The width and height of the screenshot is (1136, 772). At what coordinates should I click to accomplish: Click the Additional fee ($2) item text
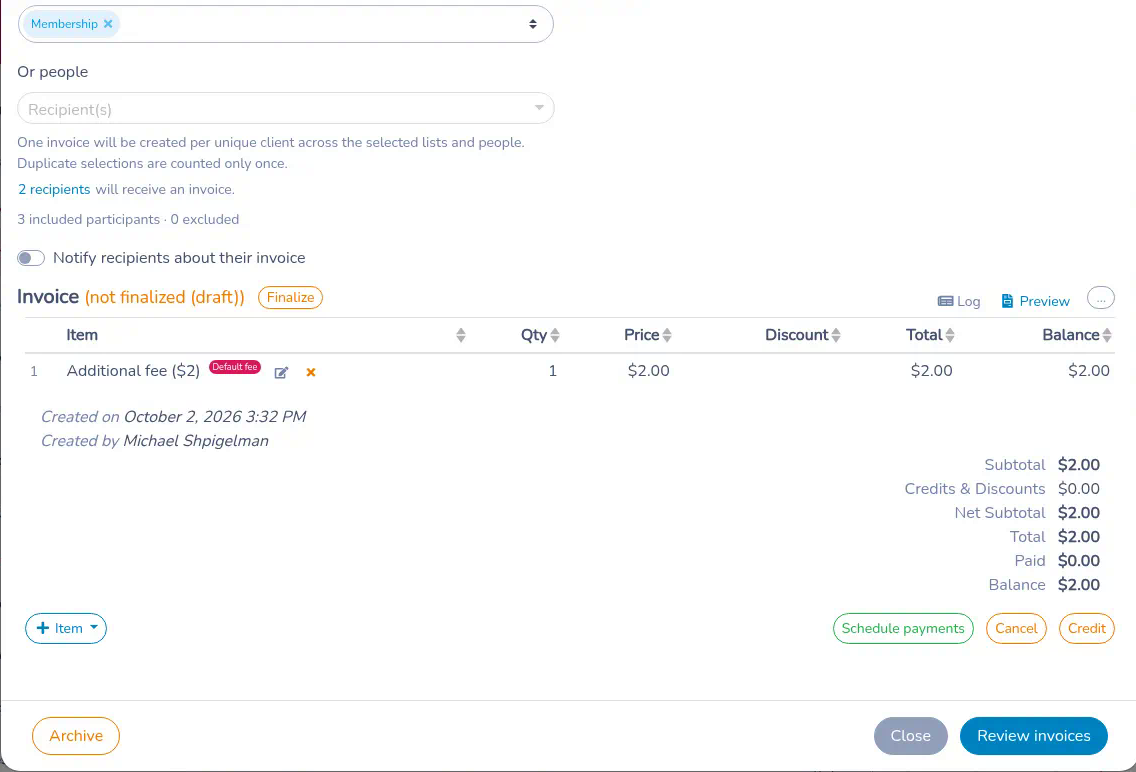[x=133, y=371]
